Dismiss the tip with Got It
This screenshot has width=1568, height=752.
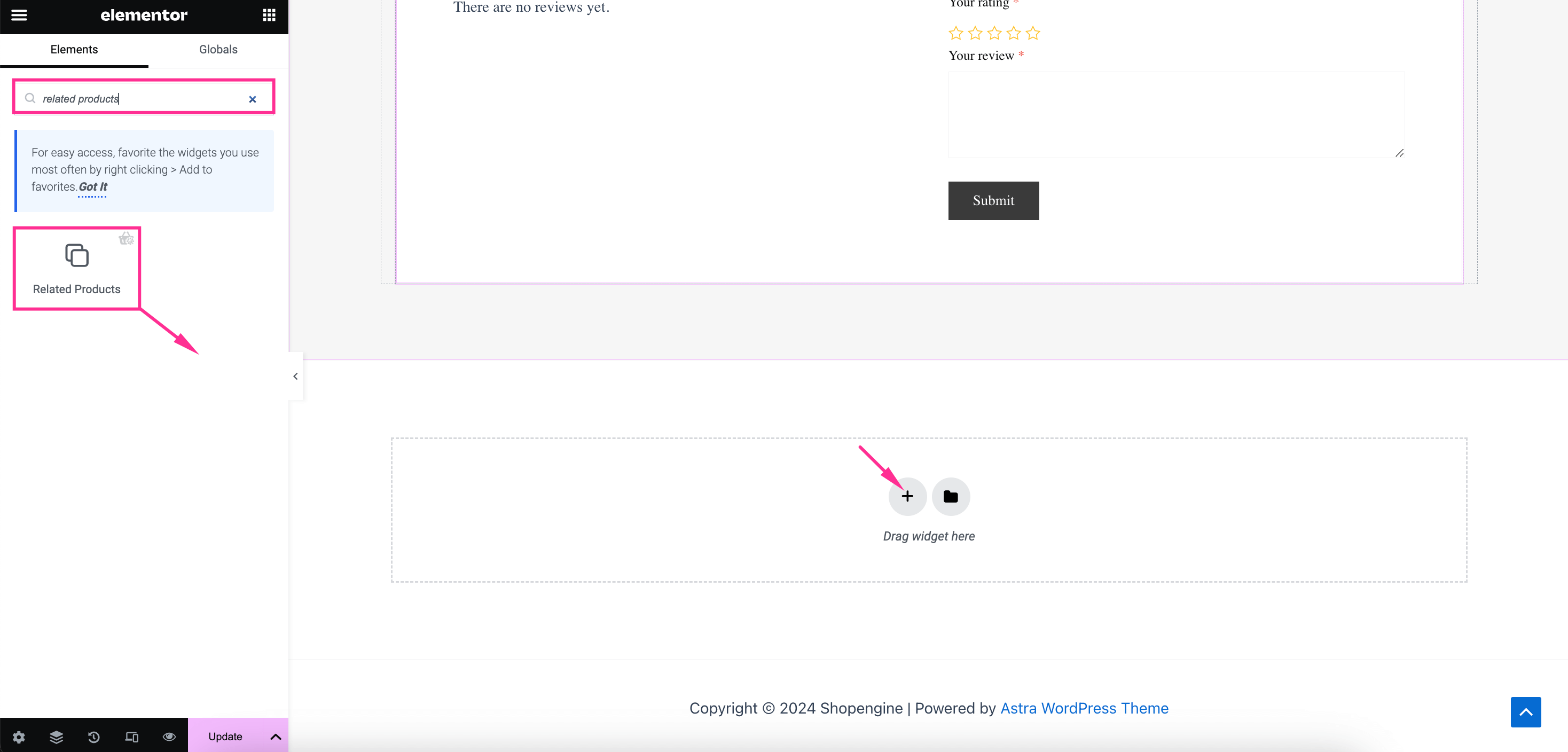coord(92,187)
